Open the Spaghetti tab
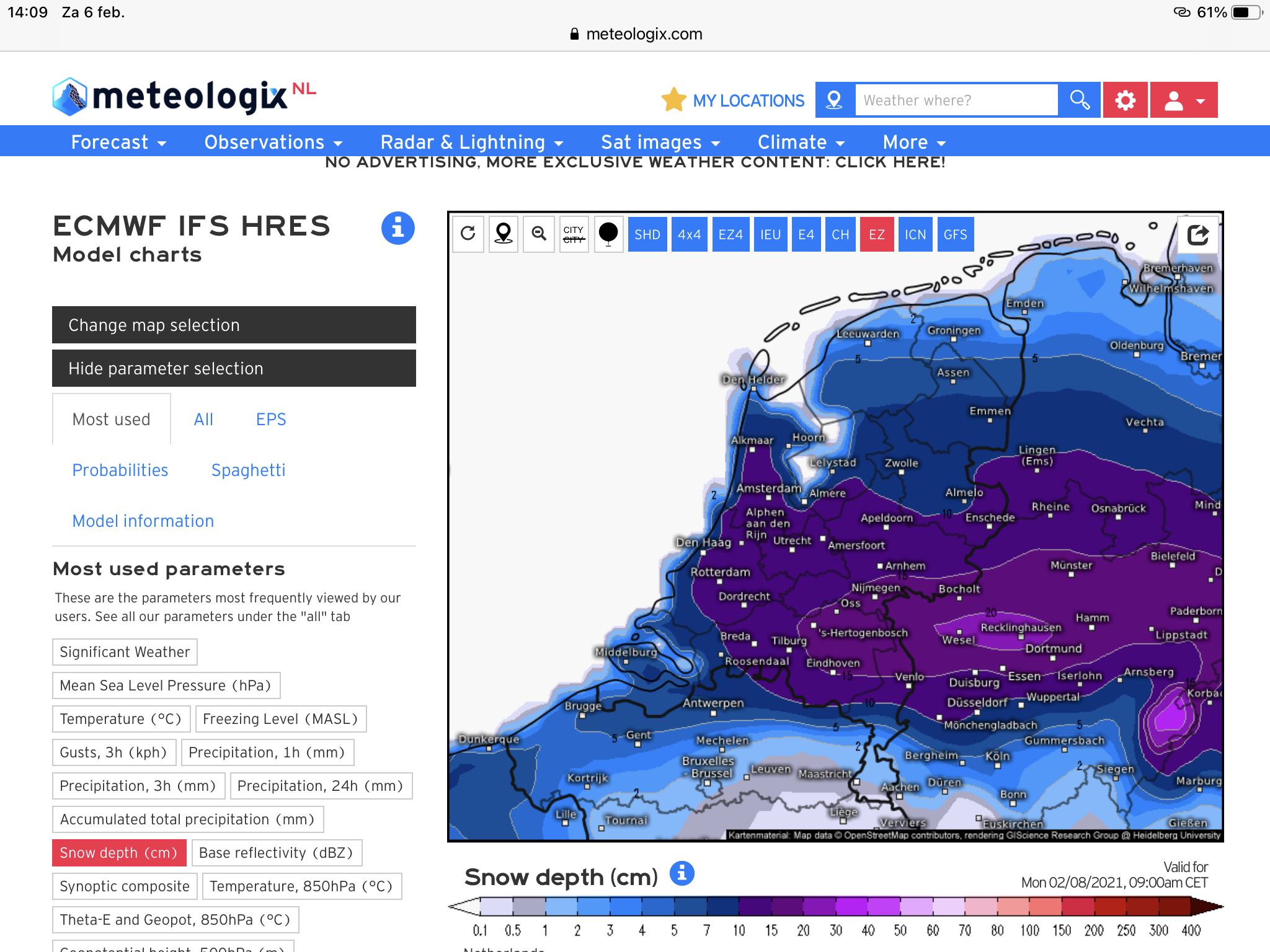Viewport: 1270px width, 952px height. point(248,470)
